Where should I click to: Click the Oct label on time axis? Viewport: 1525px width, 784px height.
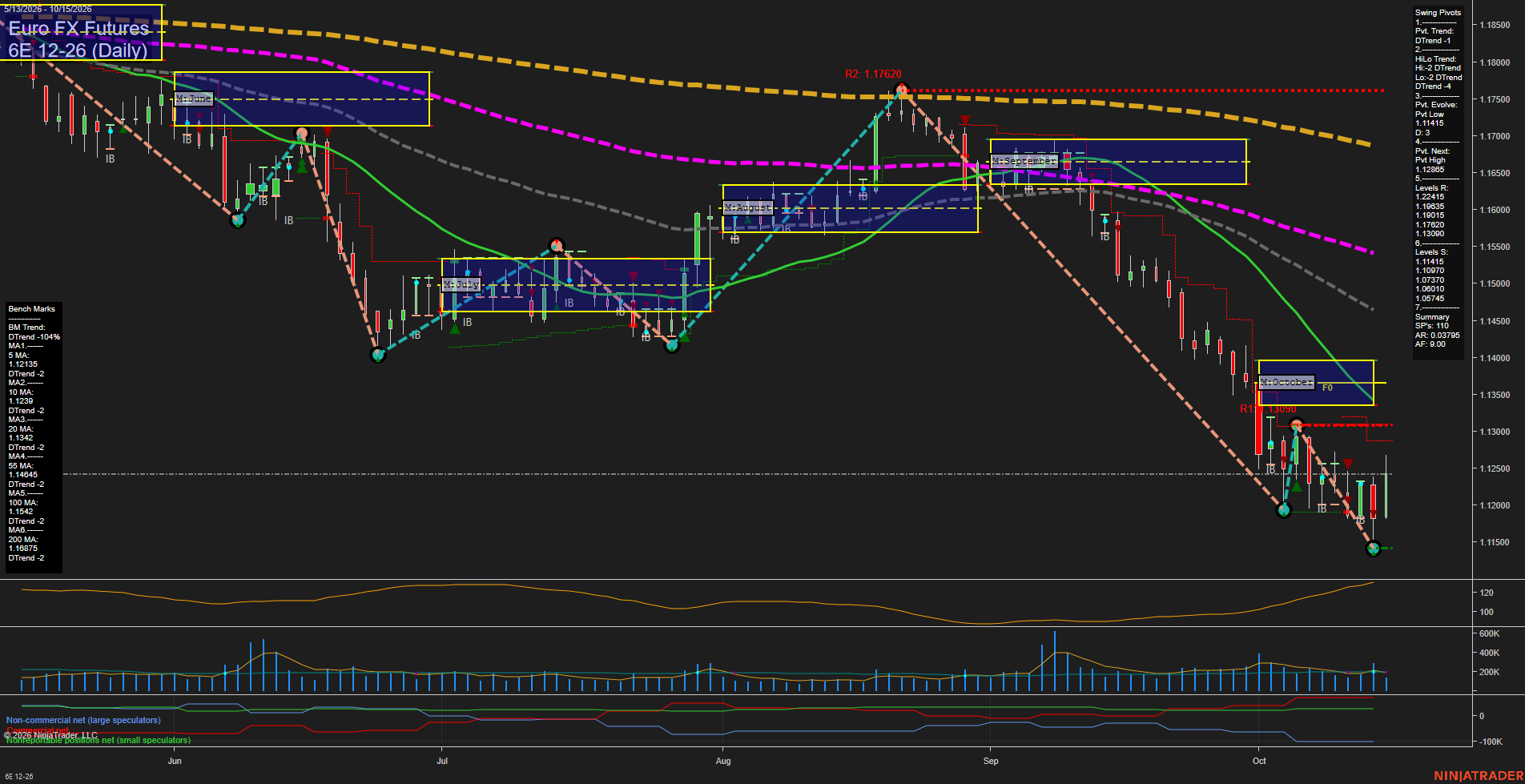tap(1259, 761)
